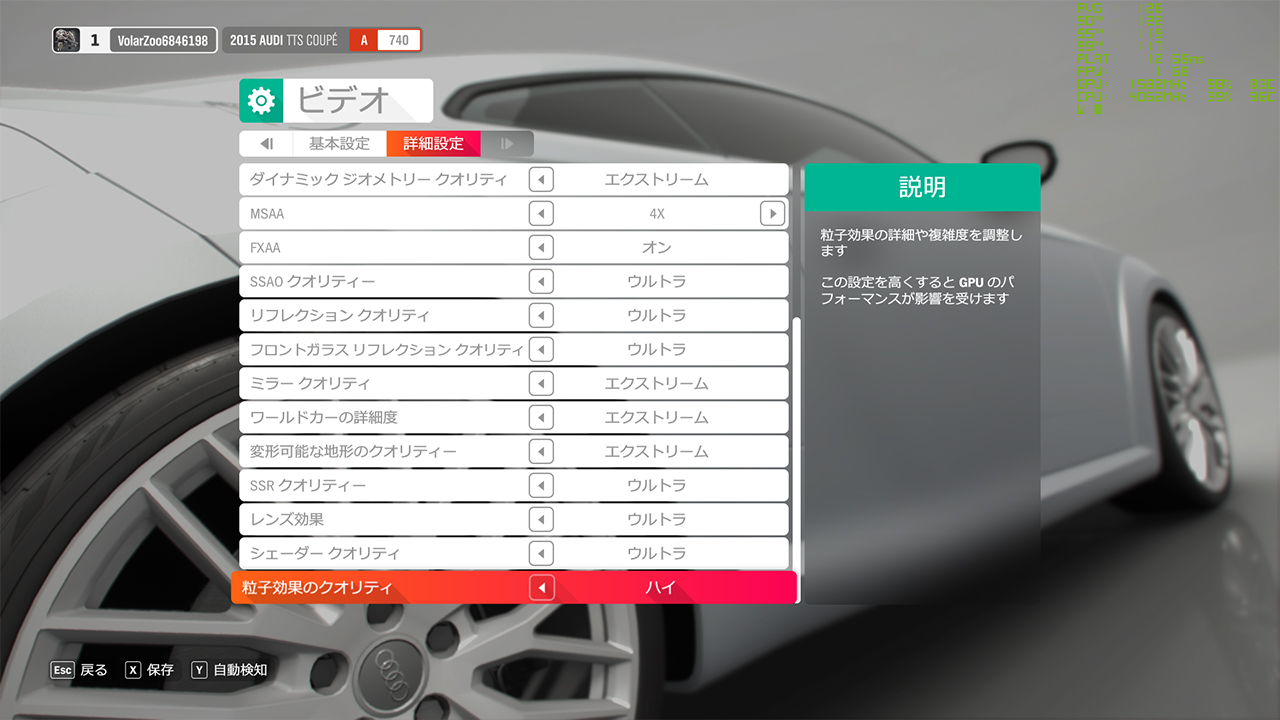Screen dimensions: 1280x720
Task: Select the シェーダー クオリティ row label
Action: 324,554
